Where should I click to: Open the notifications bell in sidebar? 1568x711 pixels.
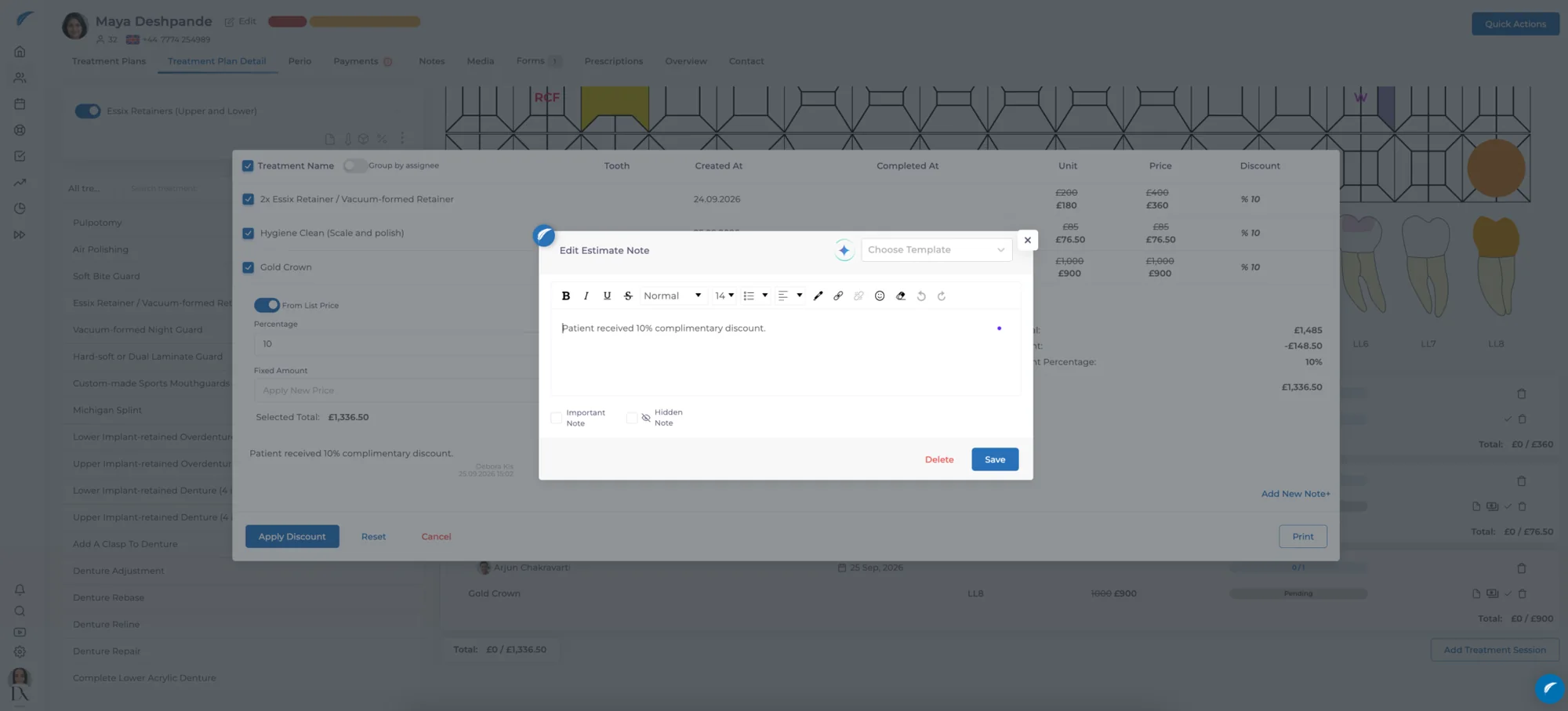20,589
